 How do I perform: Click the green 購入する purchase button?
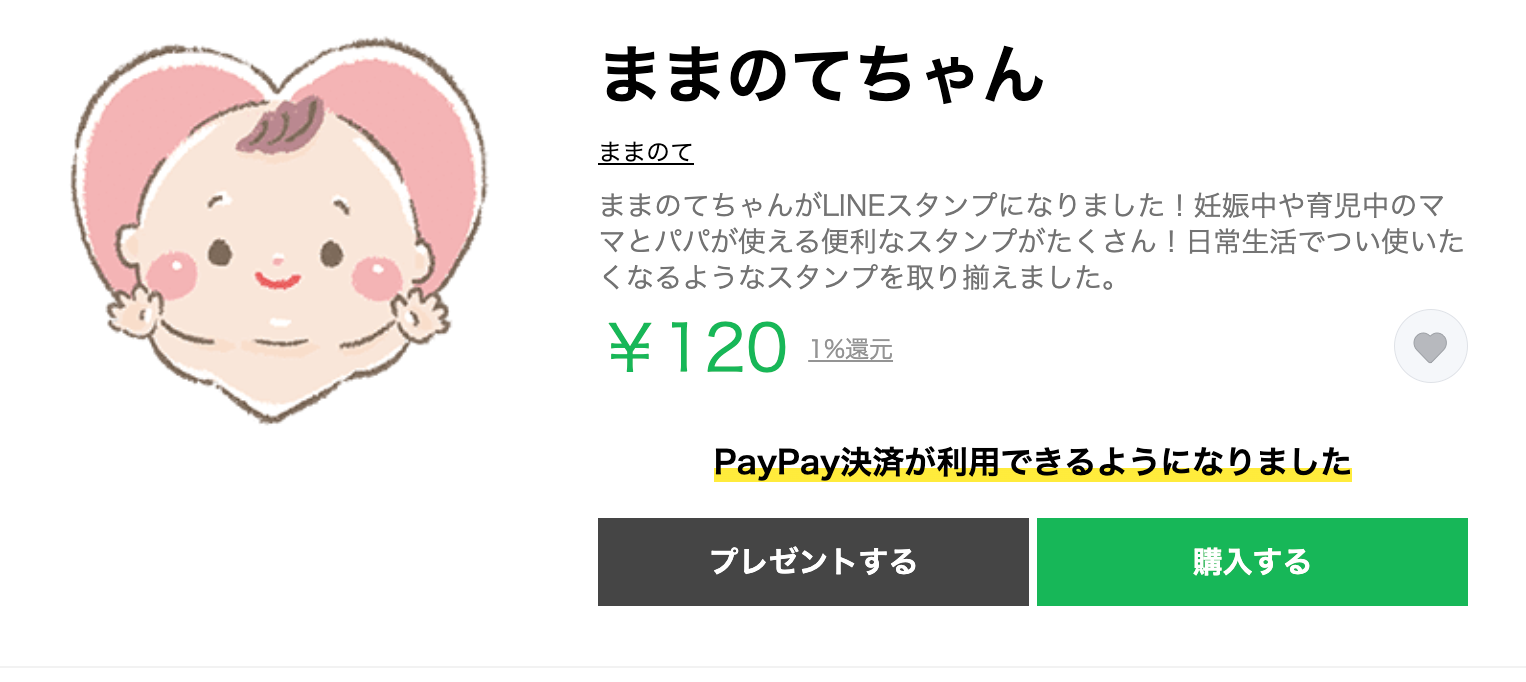(x=1252, y=562)
